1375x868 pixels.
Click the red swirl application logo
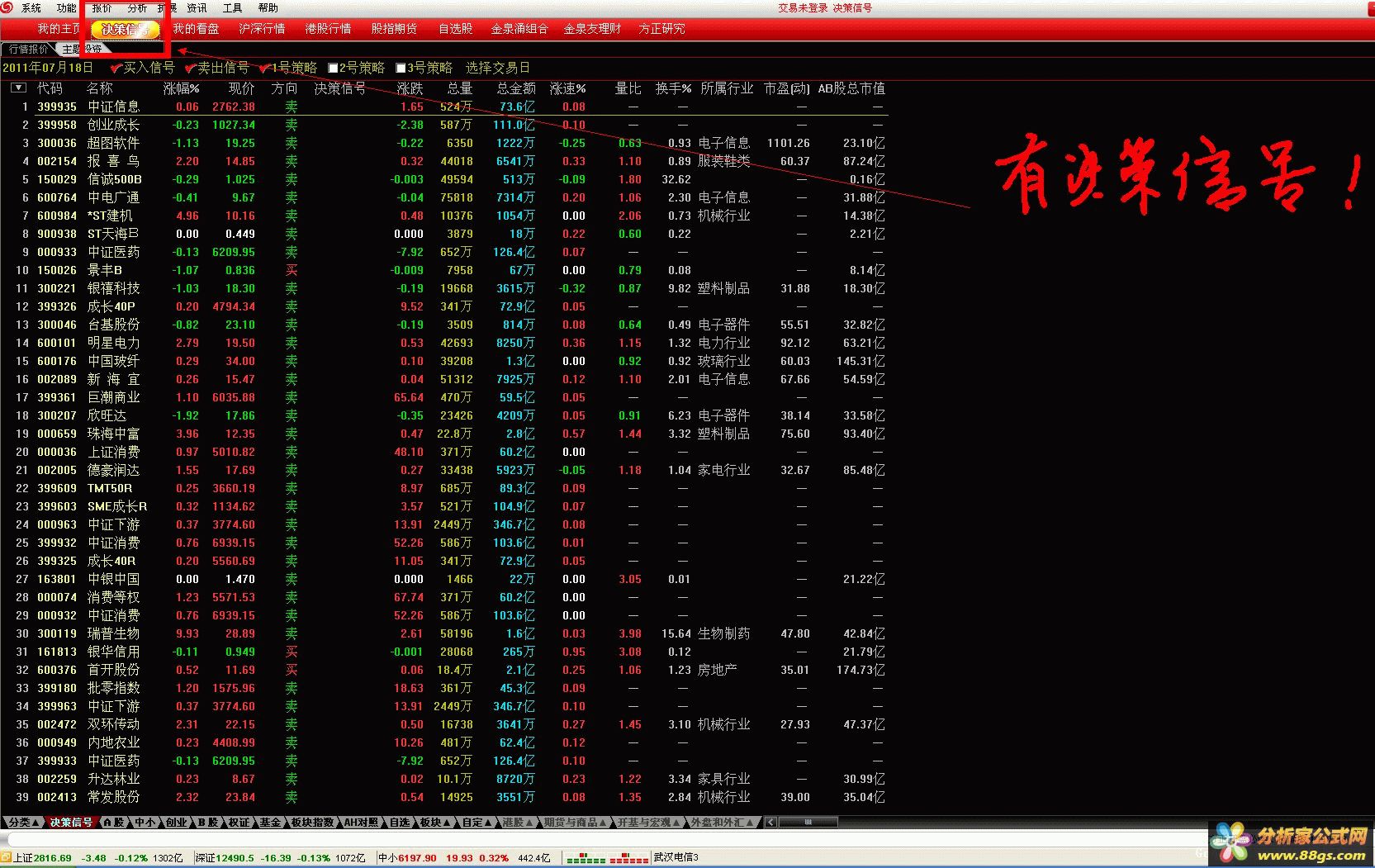[x=7, y=7]
